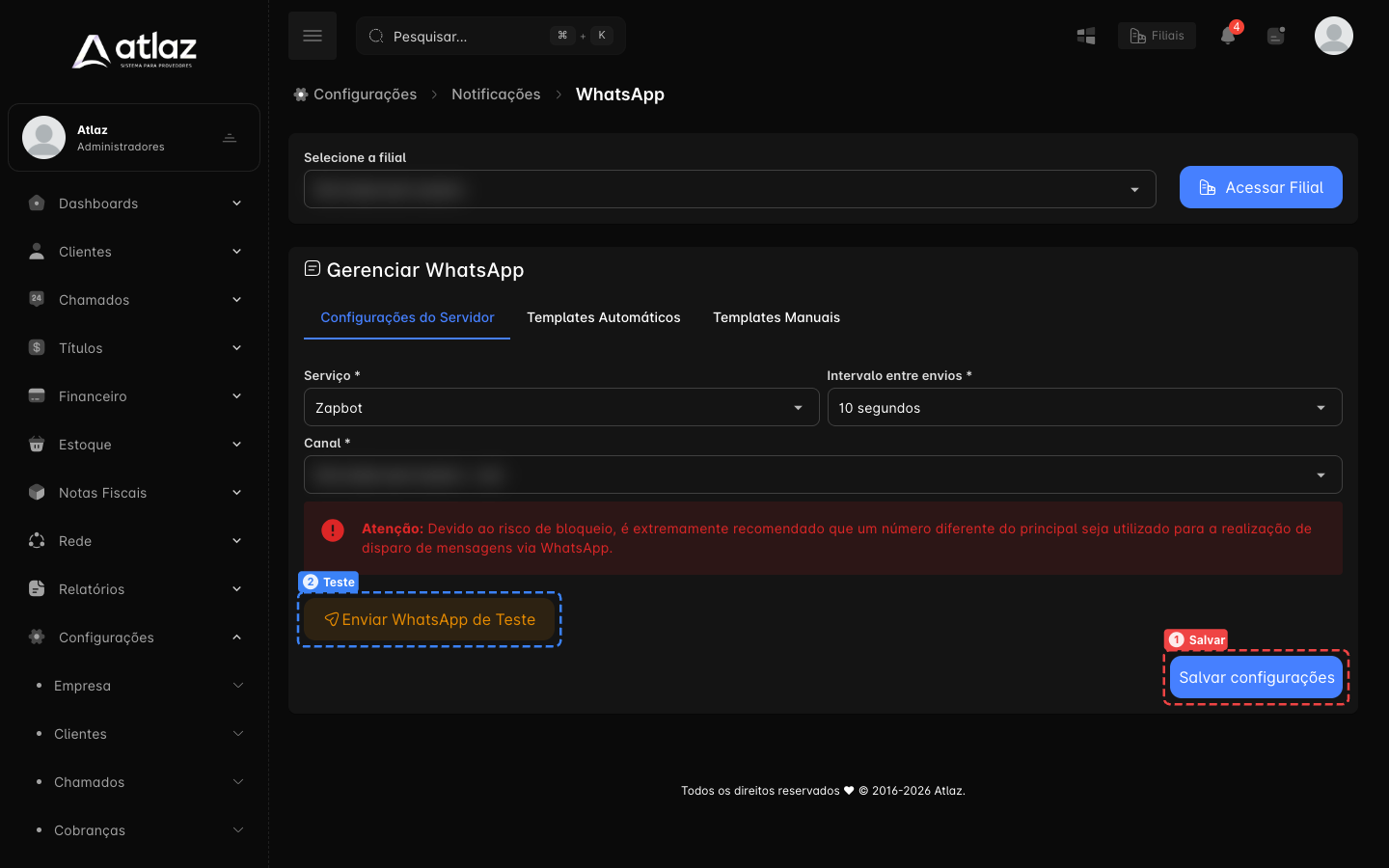Expand the Dashboards menu chevron
1389x868 pixels.
coord(236,203)
